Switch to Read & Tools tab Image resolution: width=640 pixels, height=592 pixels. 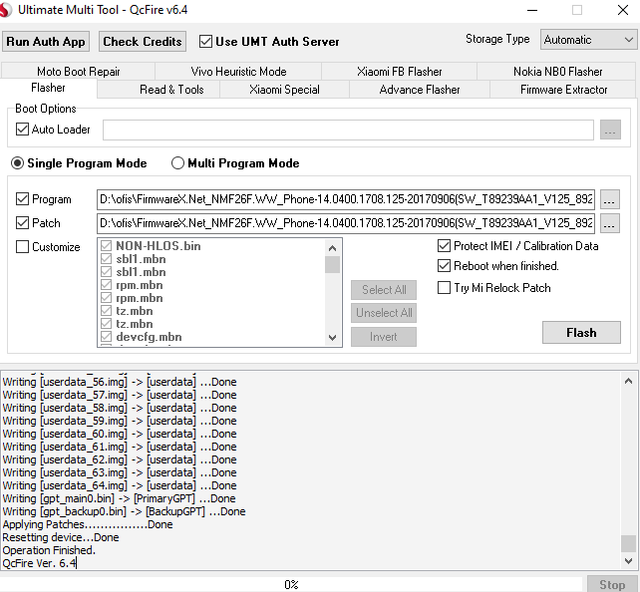(171, 89)
